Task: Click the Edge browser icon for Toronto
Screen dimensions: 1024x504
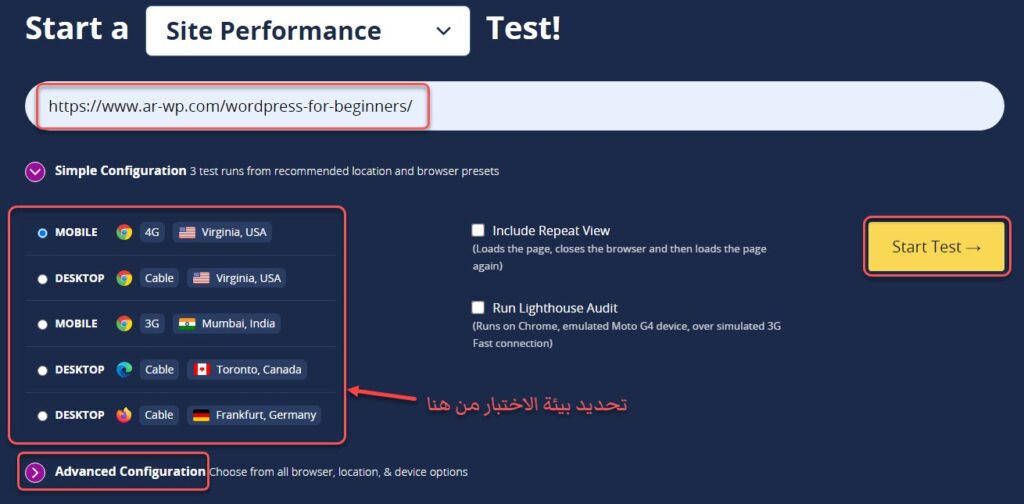Action: point(124,369)
